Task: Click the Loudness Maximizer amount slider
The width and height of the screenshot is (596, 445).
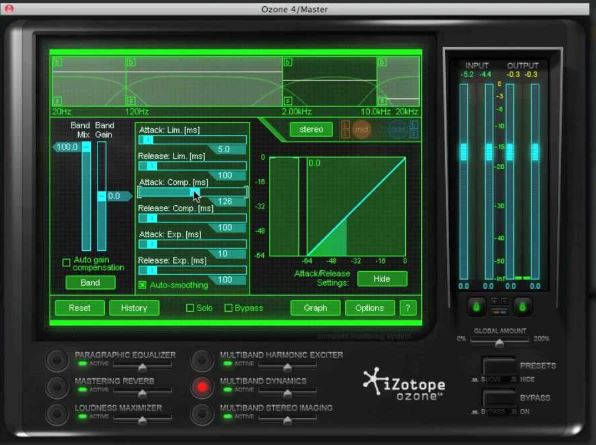Action: (143, 420)
